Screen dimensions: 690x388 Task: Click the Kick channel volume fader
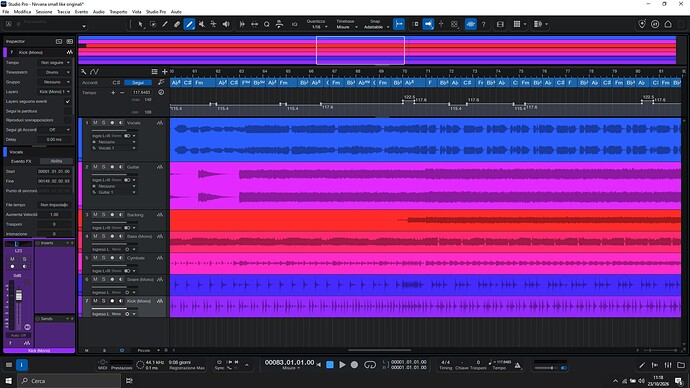[x=19, y=296]
